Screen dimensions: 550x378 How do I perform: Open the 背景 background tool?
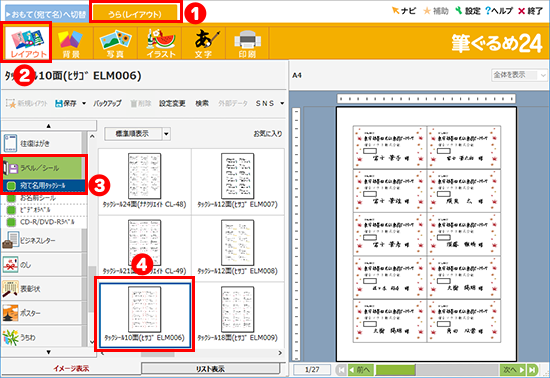click(71, 43)
